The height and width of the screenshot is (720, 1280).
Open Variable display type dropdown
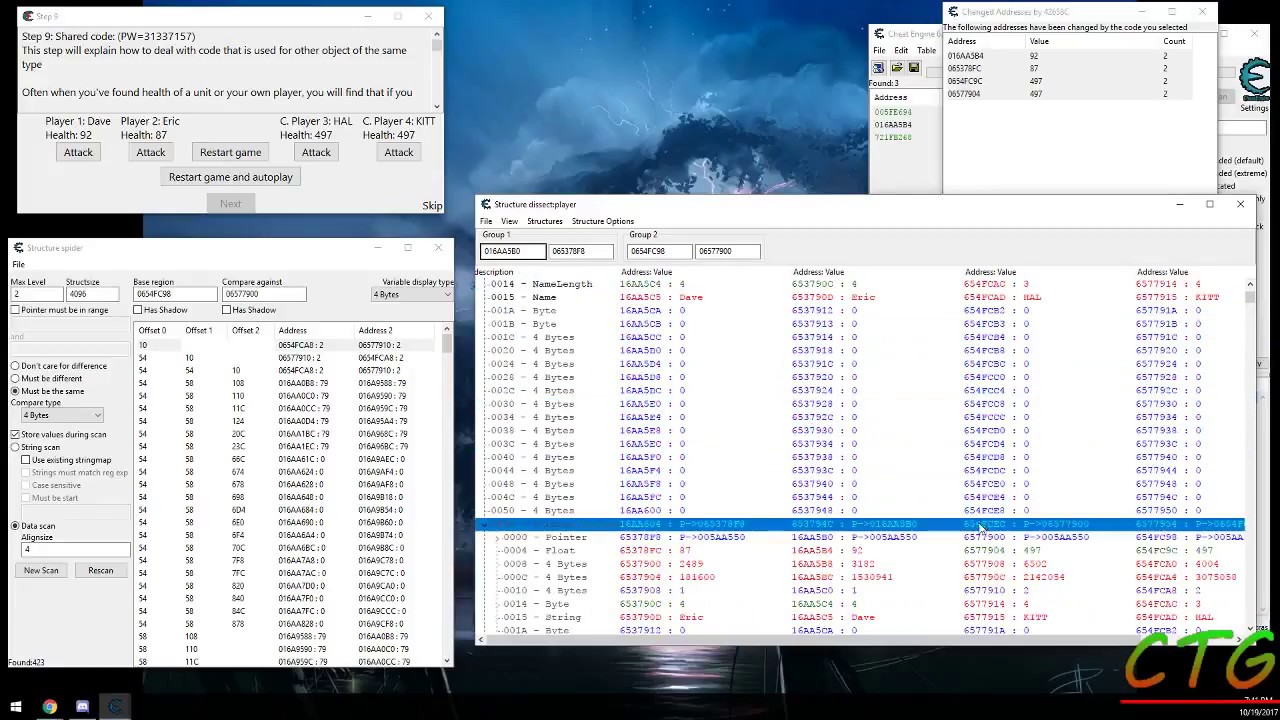tap(412, 294)
